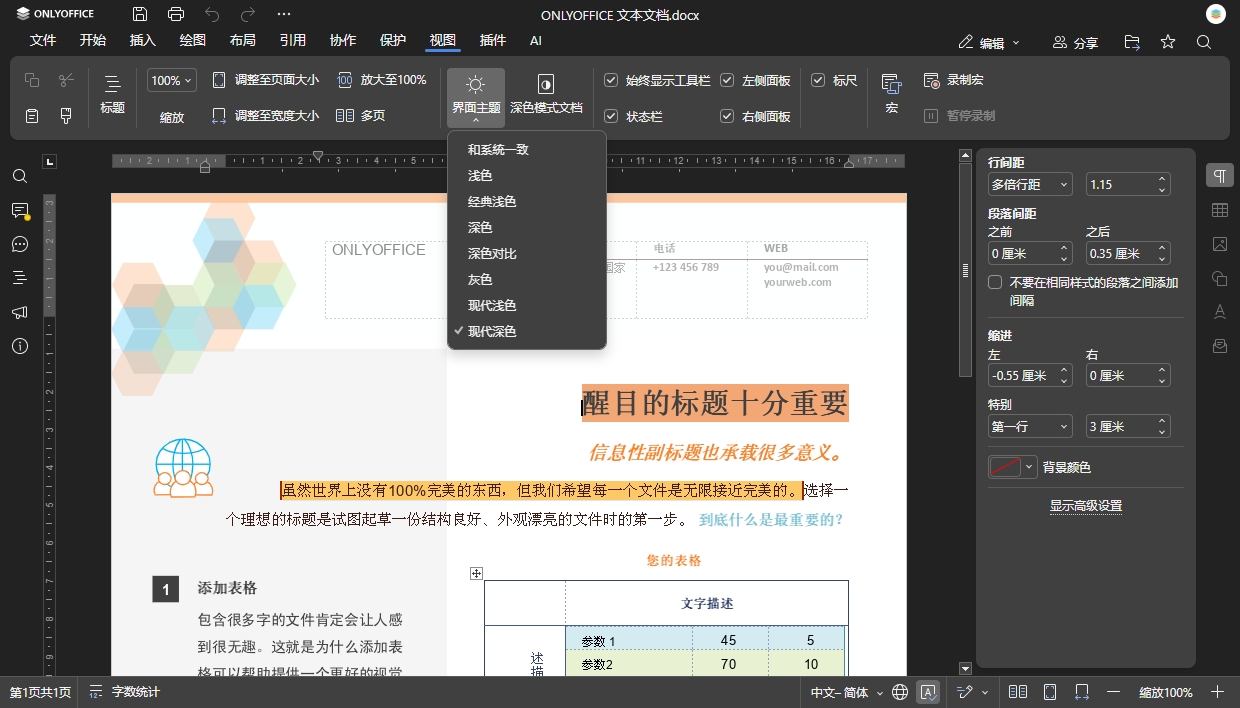Click the Redo arrow icon

pos(248,14)
